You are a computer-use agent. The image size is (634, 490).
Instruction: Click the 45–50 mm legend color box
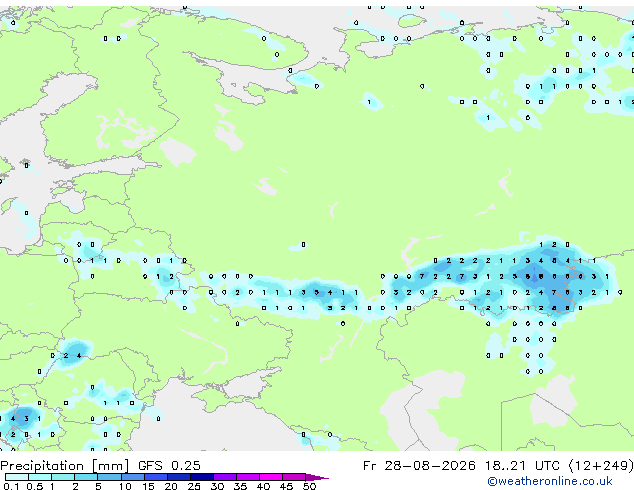294,477
